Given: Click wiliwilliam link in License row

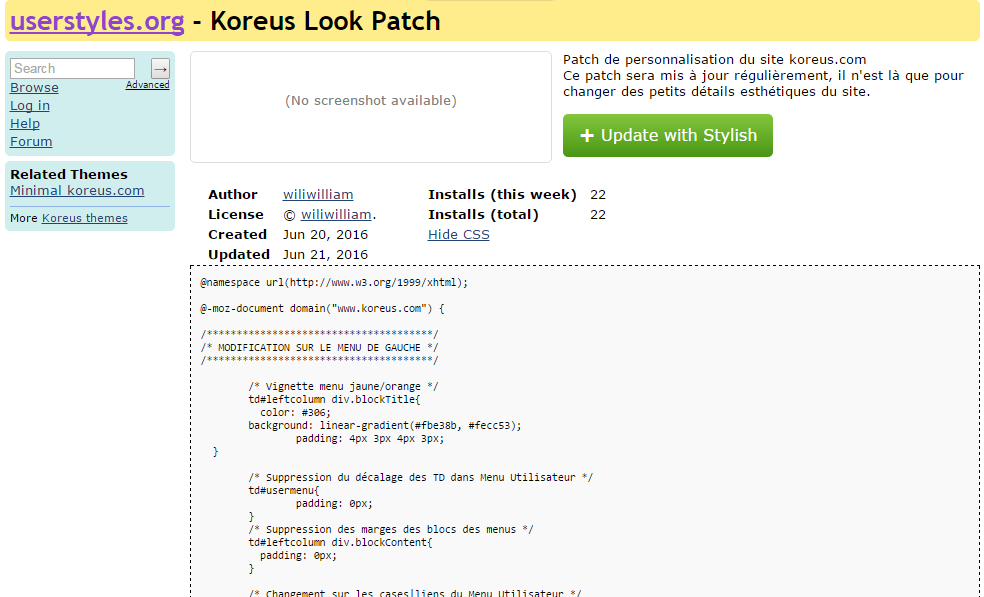Looking at the screenshot, I should pos(337,215).
